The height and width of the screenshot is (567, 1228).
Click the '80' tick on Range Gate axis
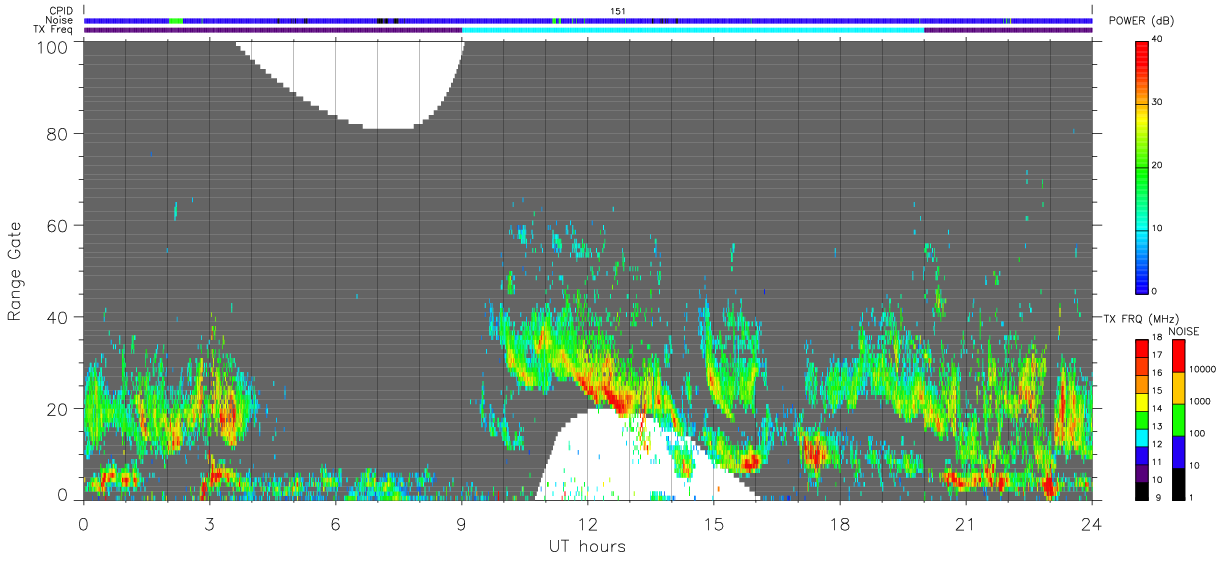pos(57,133)
